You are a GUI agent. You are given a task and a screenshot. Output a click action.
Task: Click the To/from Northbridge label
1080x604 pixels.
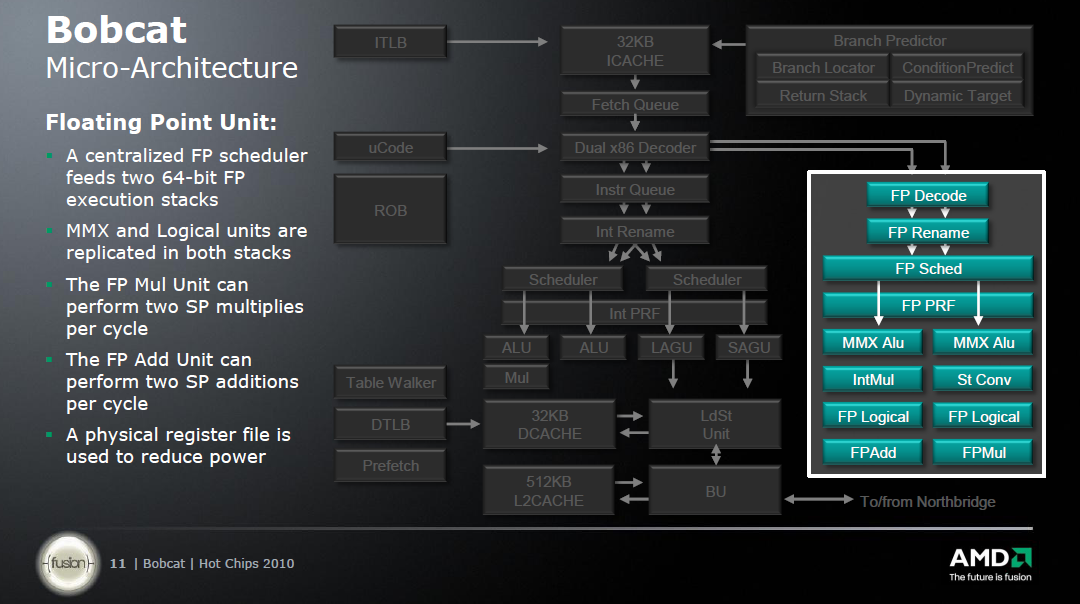click(x=927, y=502)
